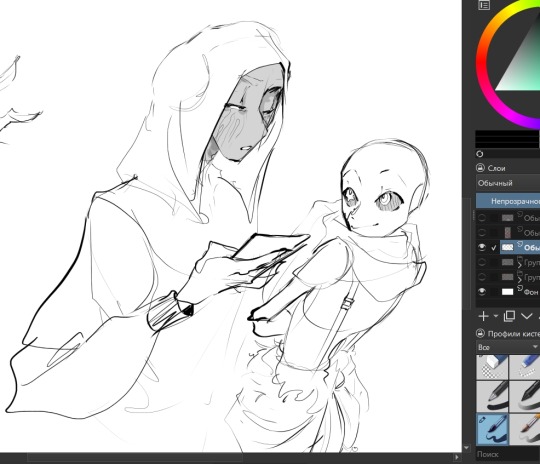This screenshot has height=464, width=540.
Task: Click the vertical scrollbar down arrow
Action: pyautogui.click(x=466, y=448)
